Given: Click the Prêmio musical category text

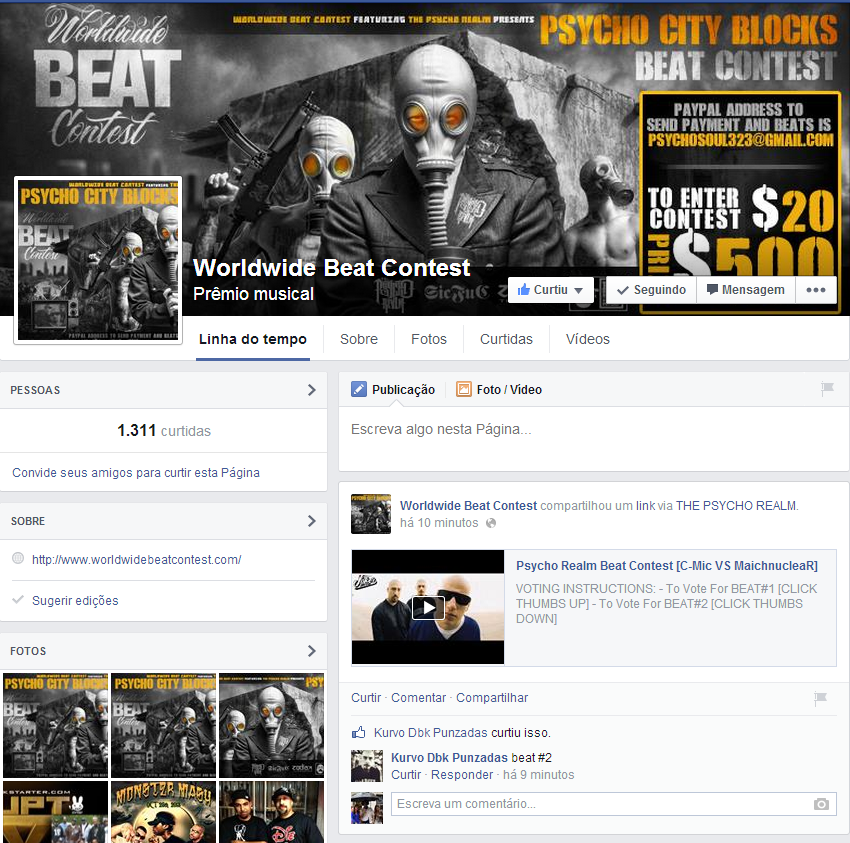Looking at the screenshot, I should pyautogui.click(x=253, y=294).
